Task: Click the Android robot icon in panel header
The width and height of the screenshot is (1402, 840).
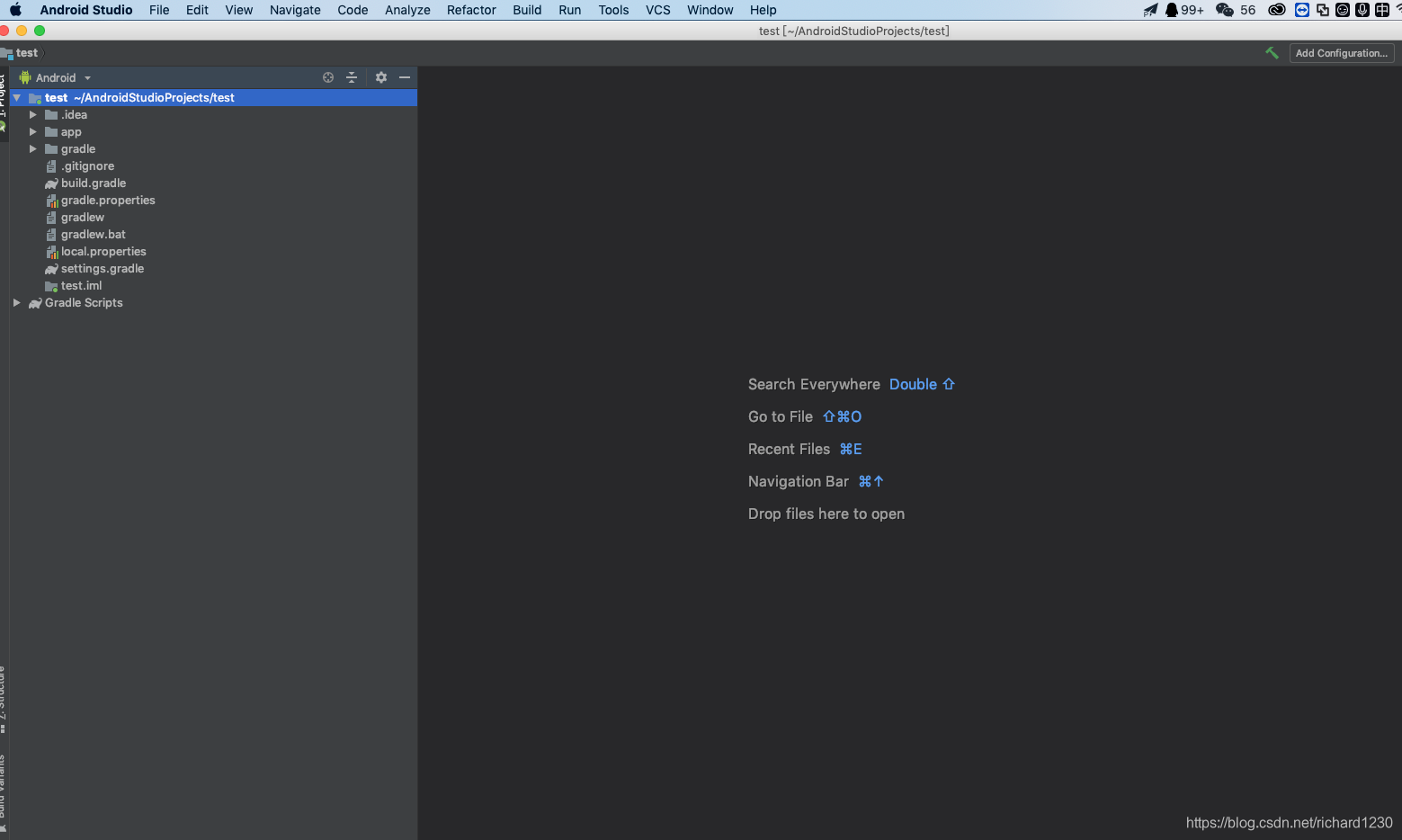Action: click(25, 77)
